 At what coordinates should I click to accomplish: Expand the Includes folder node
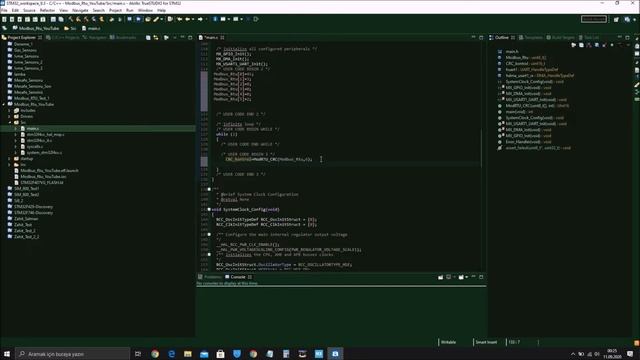pyautogui.click(x=9, y=111)
